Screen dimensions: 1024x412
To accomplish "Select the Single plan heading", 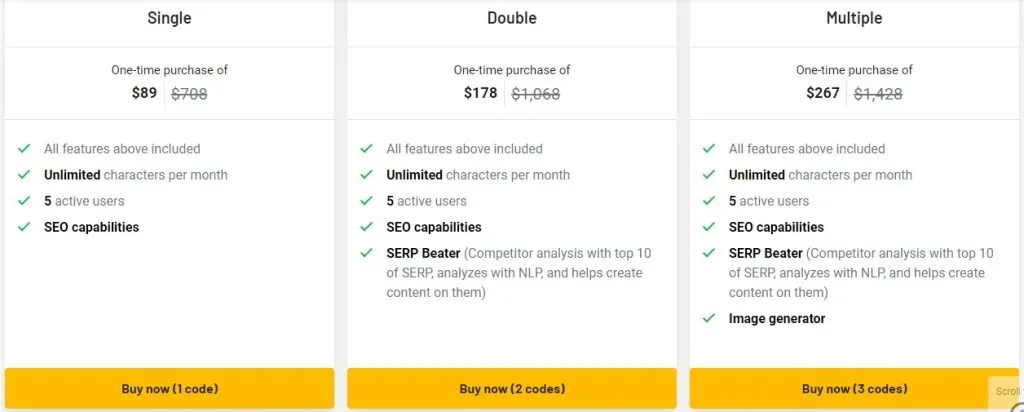I will click(x=169, y=18).
